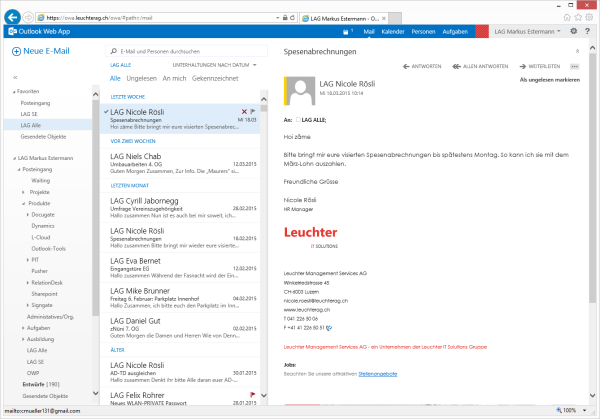Click the zoom magnifier in status bar
Image resolution: width=600 pixels, height=419 pixels.
point(559,410)
